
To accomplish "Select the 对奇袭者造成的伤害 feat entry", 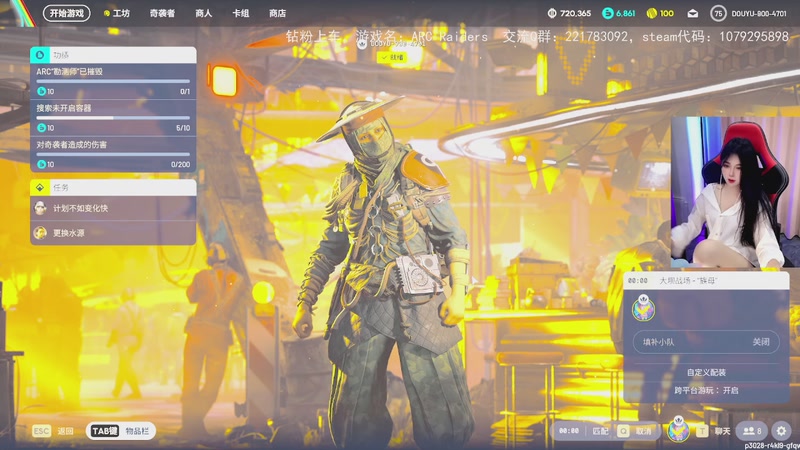I will point(113,154).
